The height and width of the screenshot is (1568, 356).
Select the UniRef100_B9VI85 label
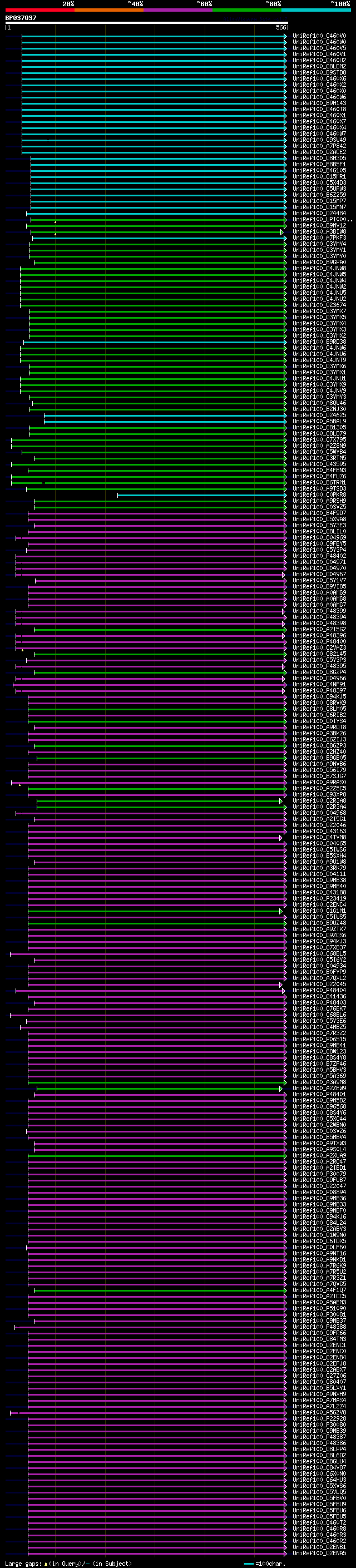[x=319, y=587]
